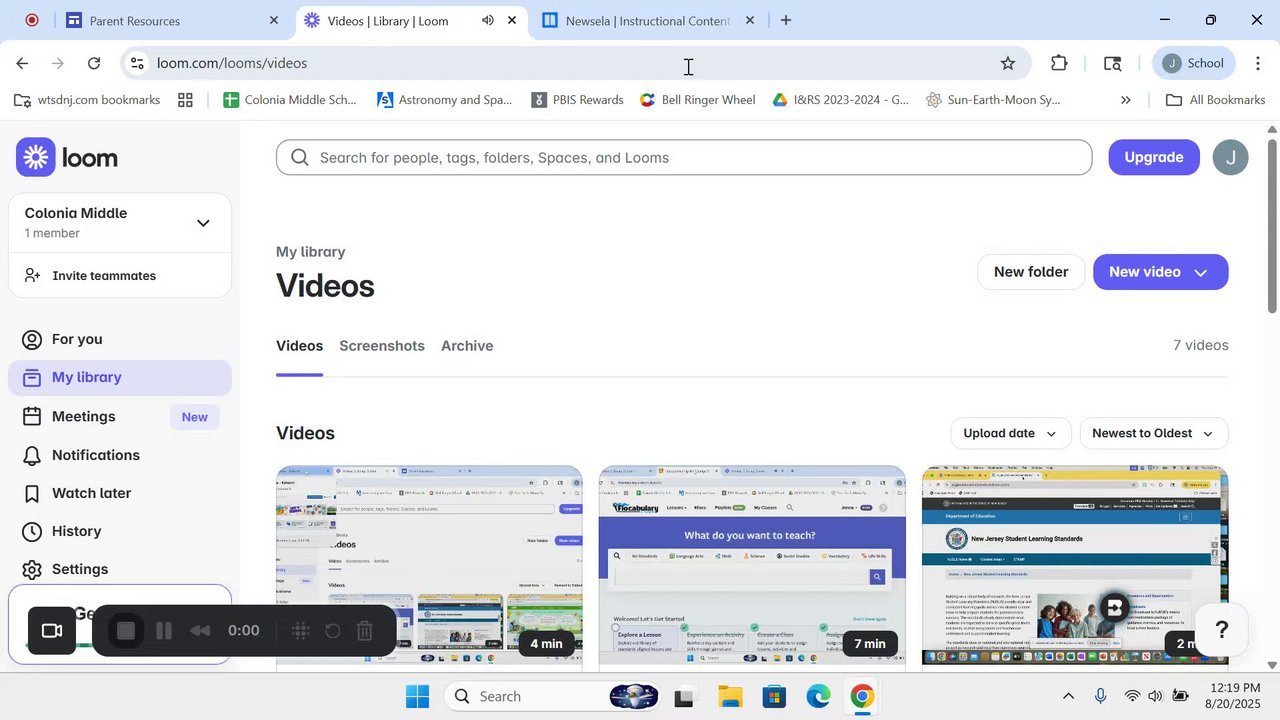Open the Loom camera recorder button

[x=52, y=631]
